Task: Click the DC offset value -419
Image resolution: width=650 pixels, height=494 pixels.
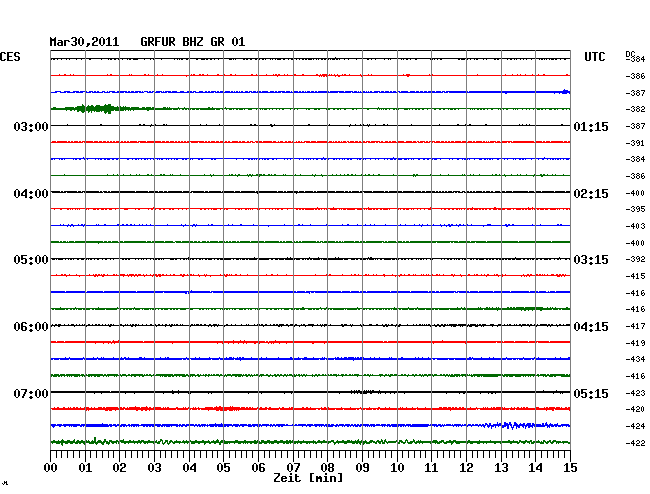Action: (x=635, y=343)
